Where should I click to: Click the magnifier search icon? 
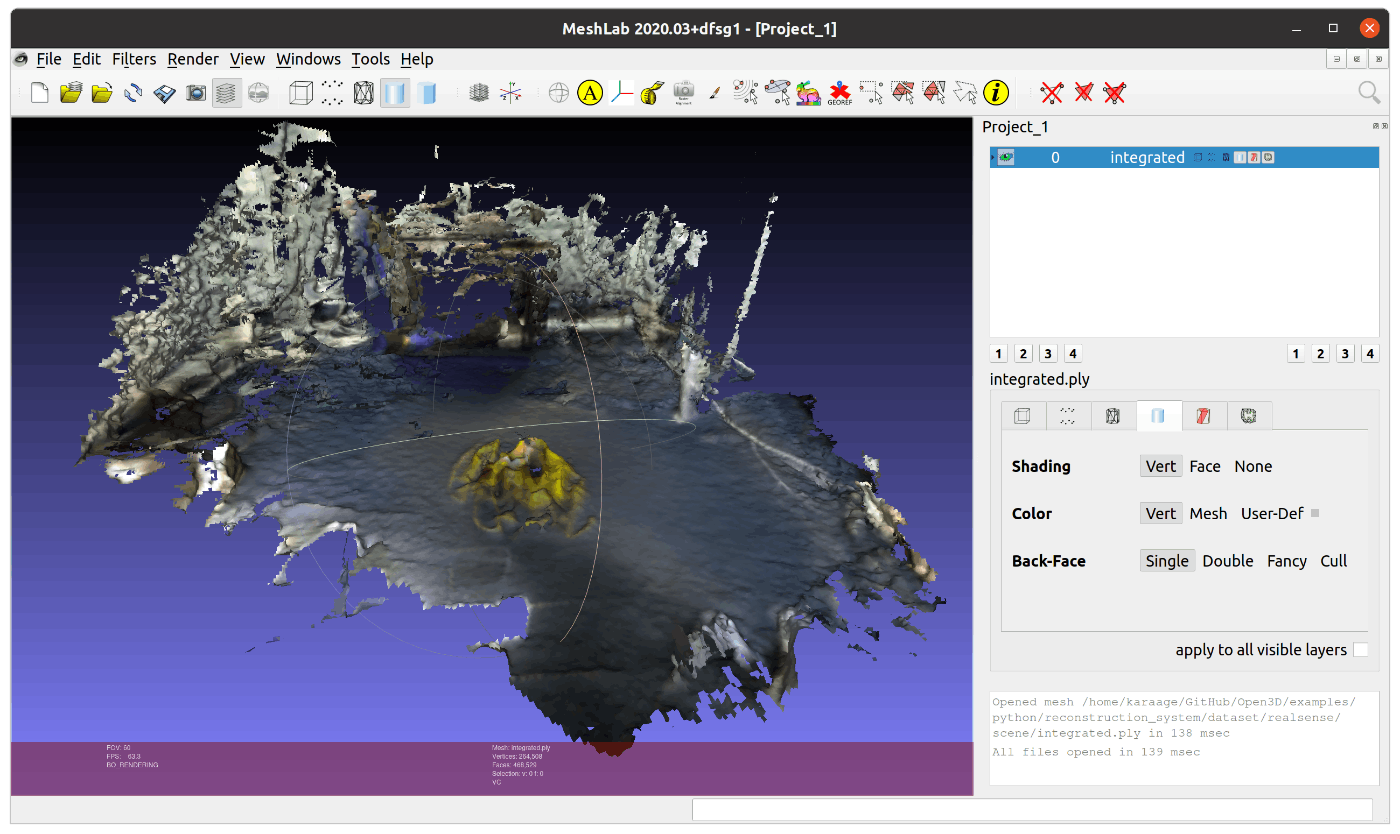coord(1369,93)
